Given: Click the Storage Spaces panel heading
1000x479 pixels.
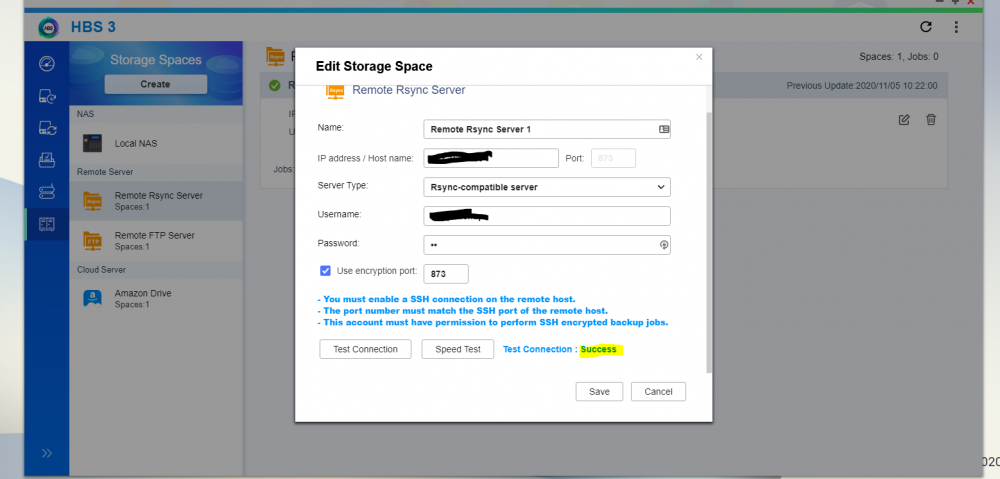Looking at the screenshot, I should point(156,60).
